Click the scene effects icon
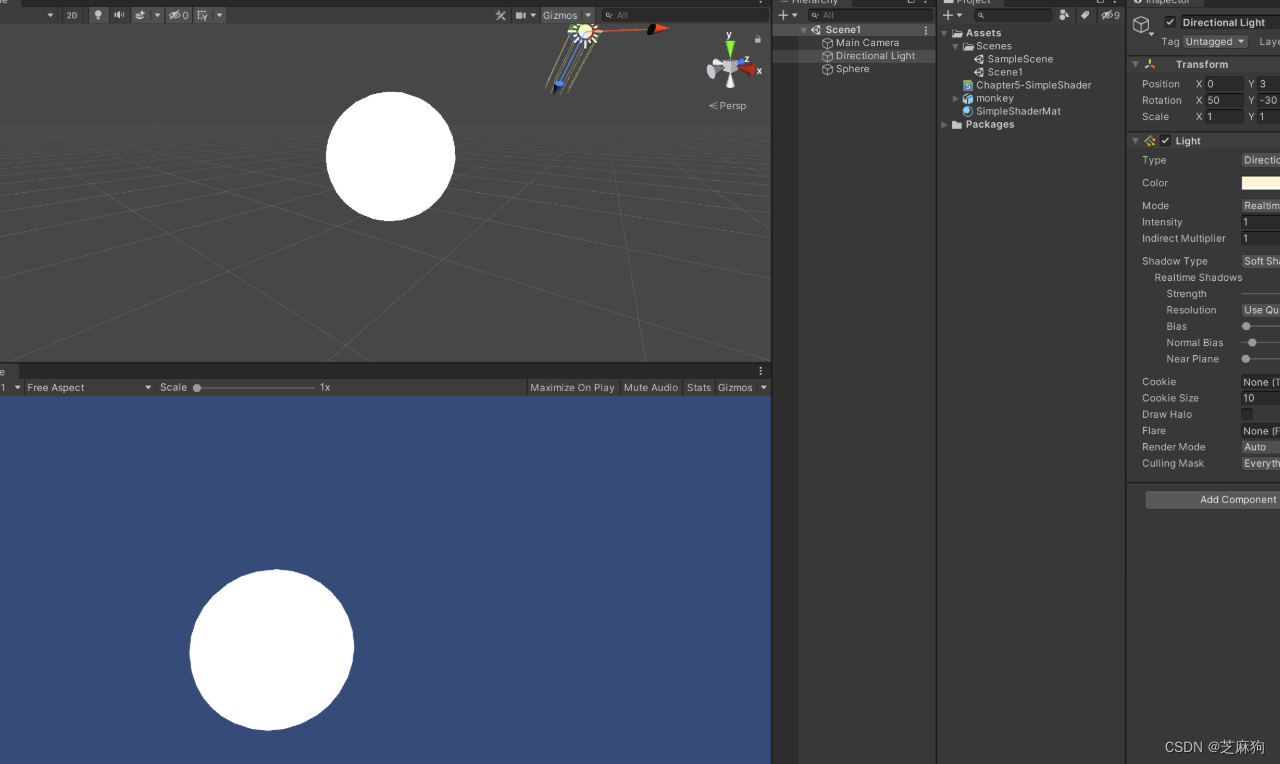 coord(140,14)
